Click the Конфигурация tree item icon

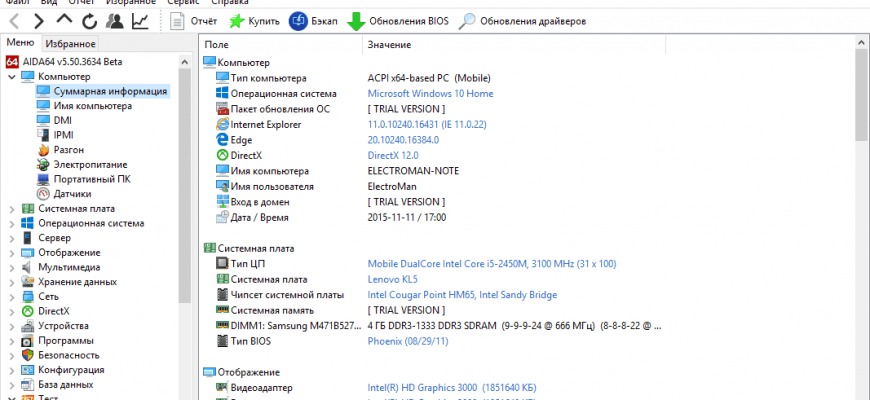pos(28,369)
